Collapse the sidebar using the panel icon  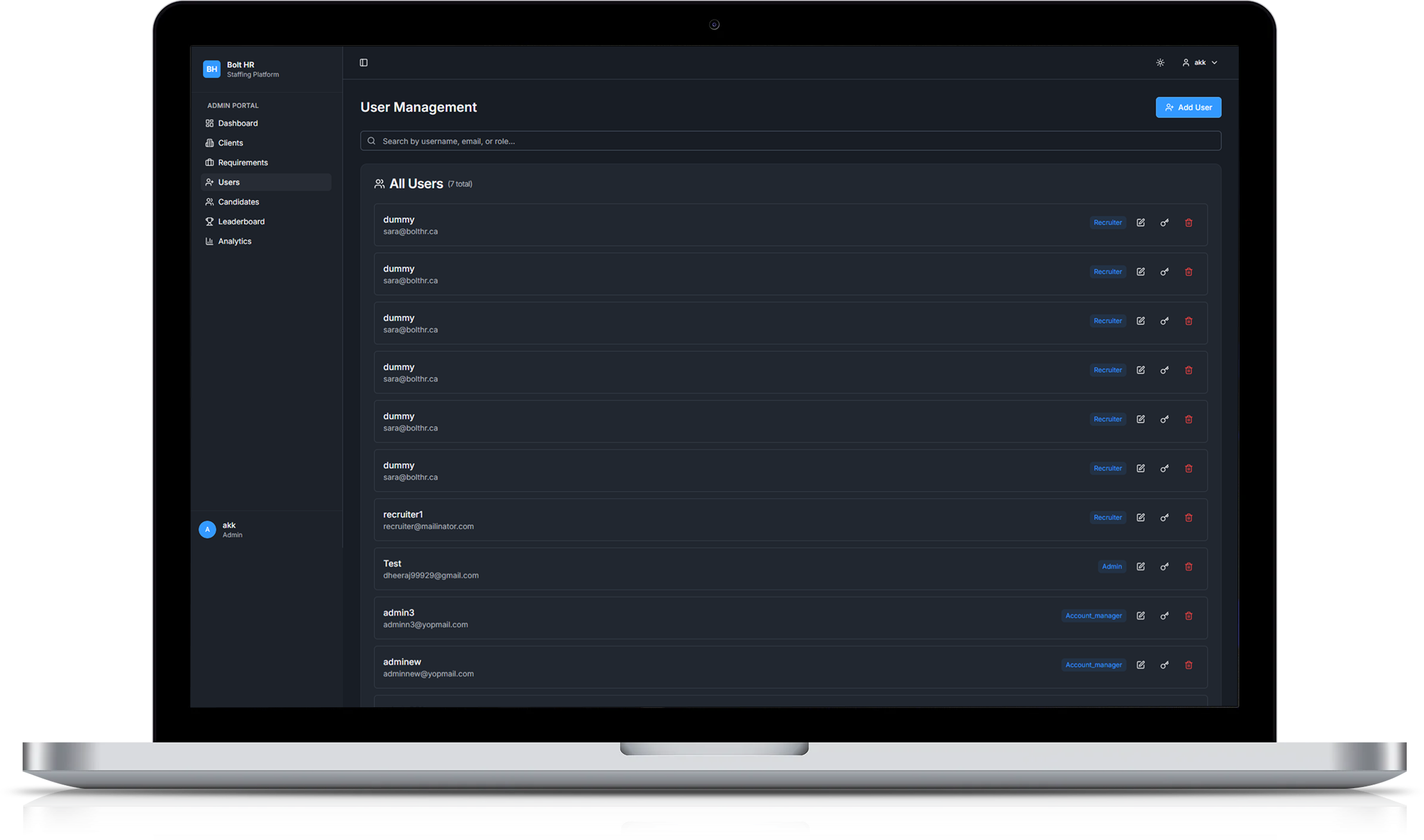(x=364, y=63)
